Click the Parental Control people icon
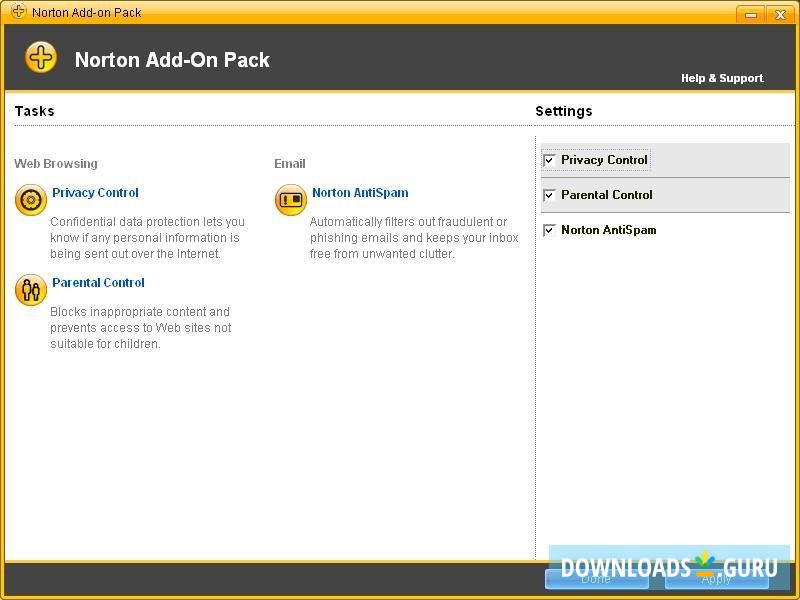 (31, 289)
